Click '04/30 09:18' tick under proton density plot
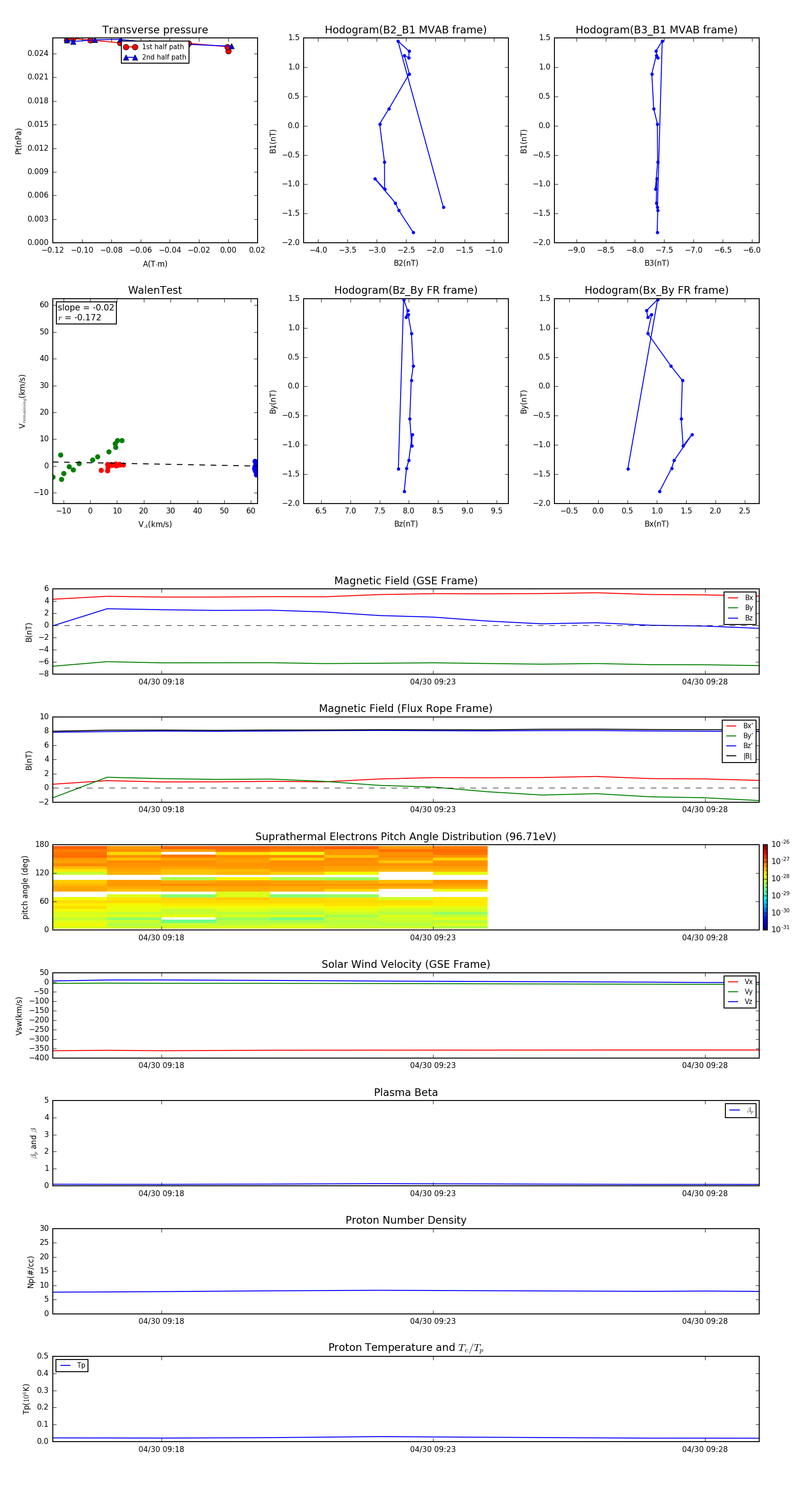The width and height of the screenshot is (812, 1489). point(161,1321)
